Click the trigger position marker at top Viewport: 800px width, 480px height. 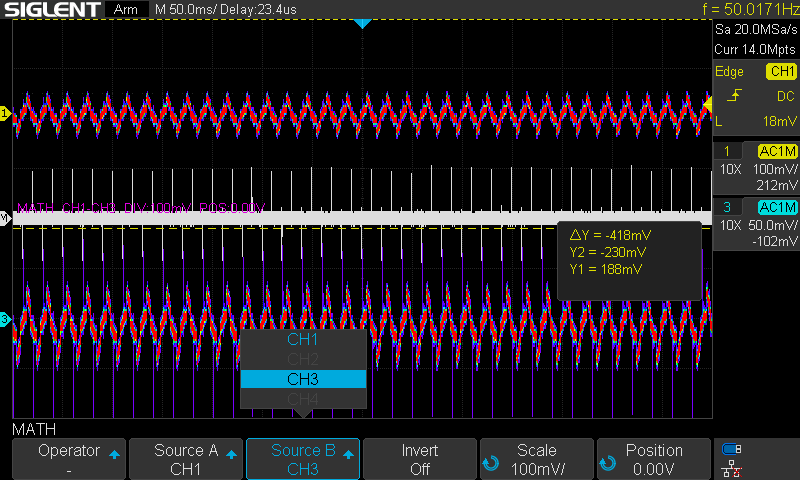(362, 23)
